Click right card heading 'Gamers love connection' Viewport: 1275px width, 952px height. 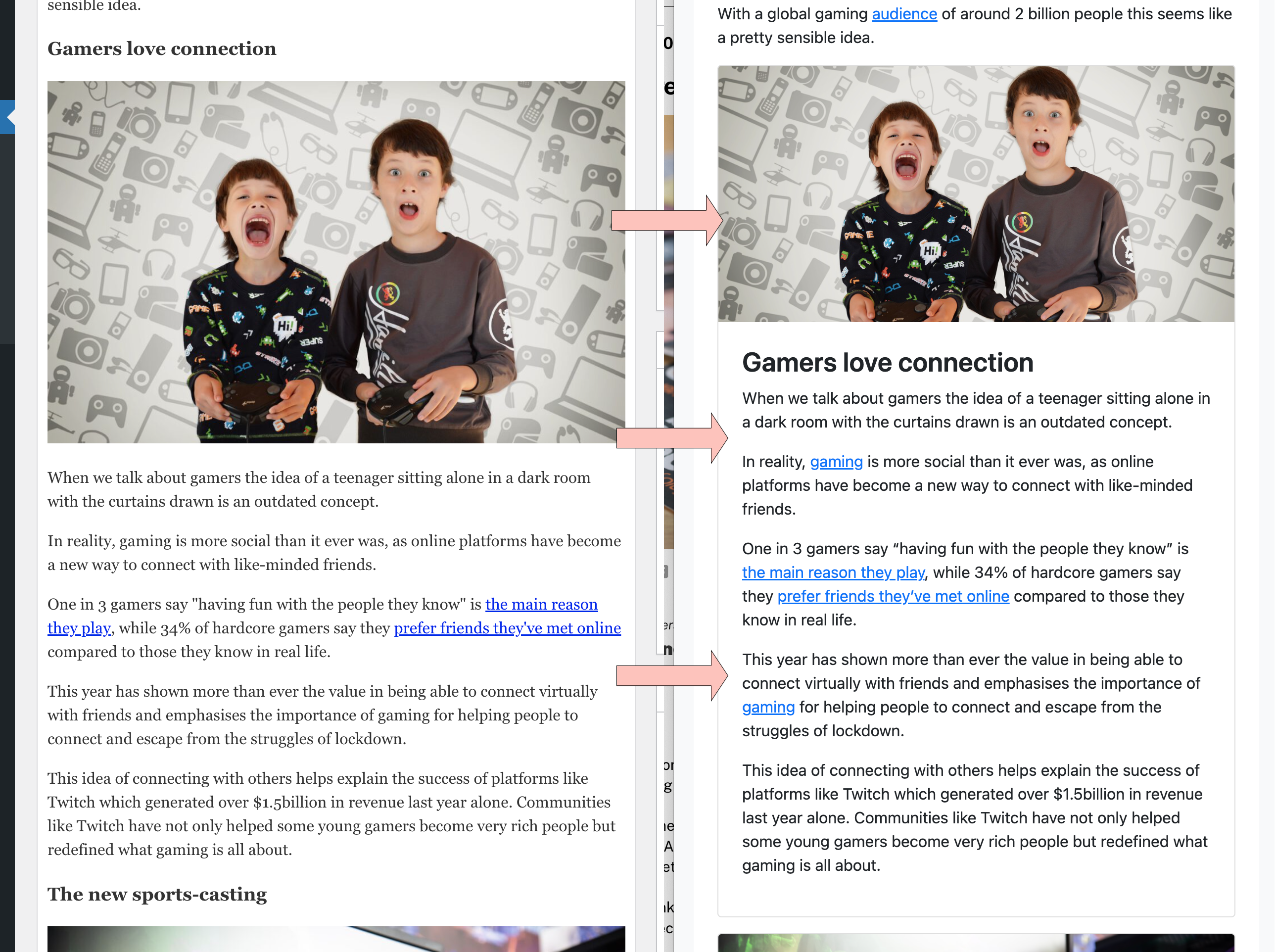(887, 363)
